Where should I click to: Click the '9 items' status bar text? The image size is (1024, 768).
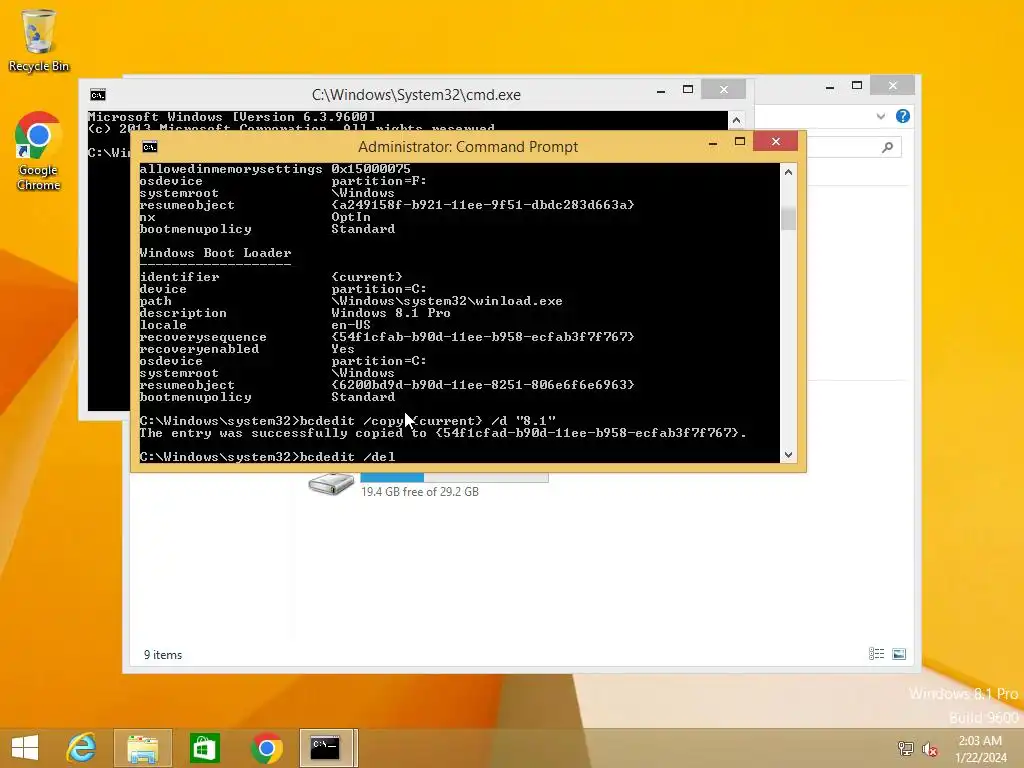(163, 655)
